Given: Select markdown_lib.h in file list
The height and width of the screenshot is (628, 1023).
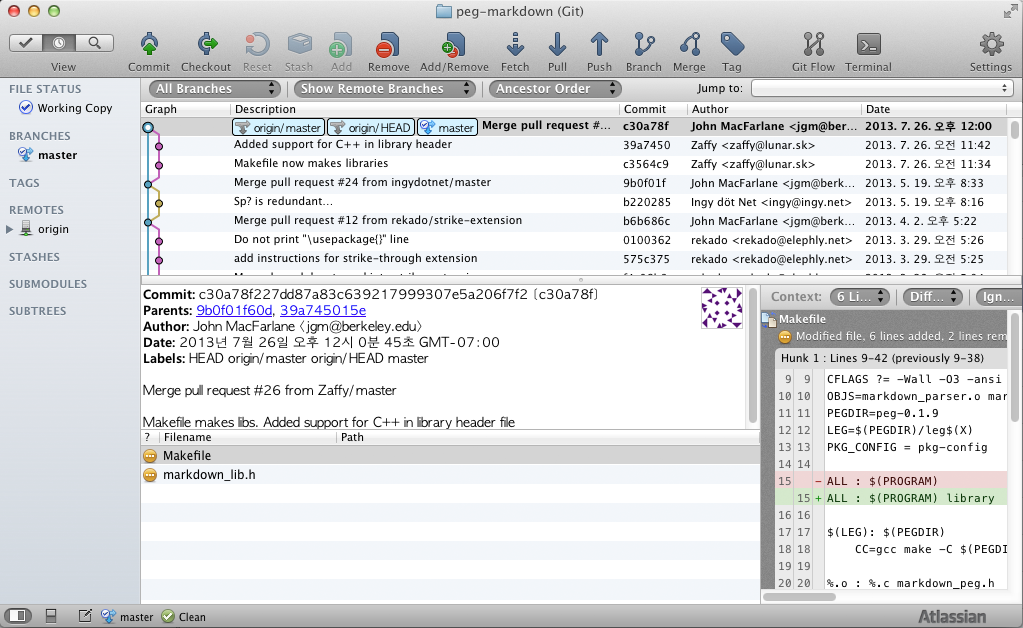Looking at the screenshot, I should point(450,474).
